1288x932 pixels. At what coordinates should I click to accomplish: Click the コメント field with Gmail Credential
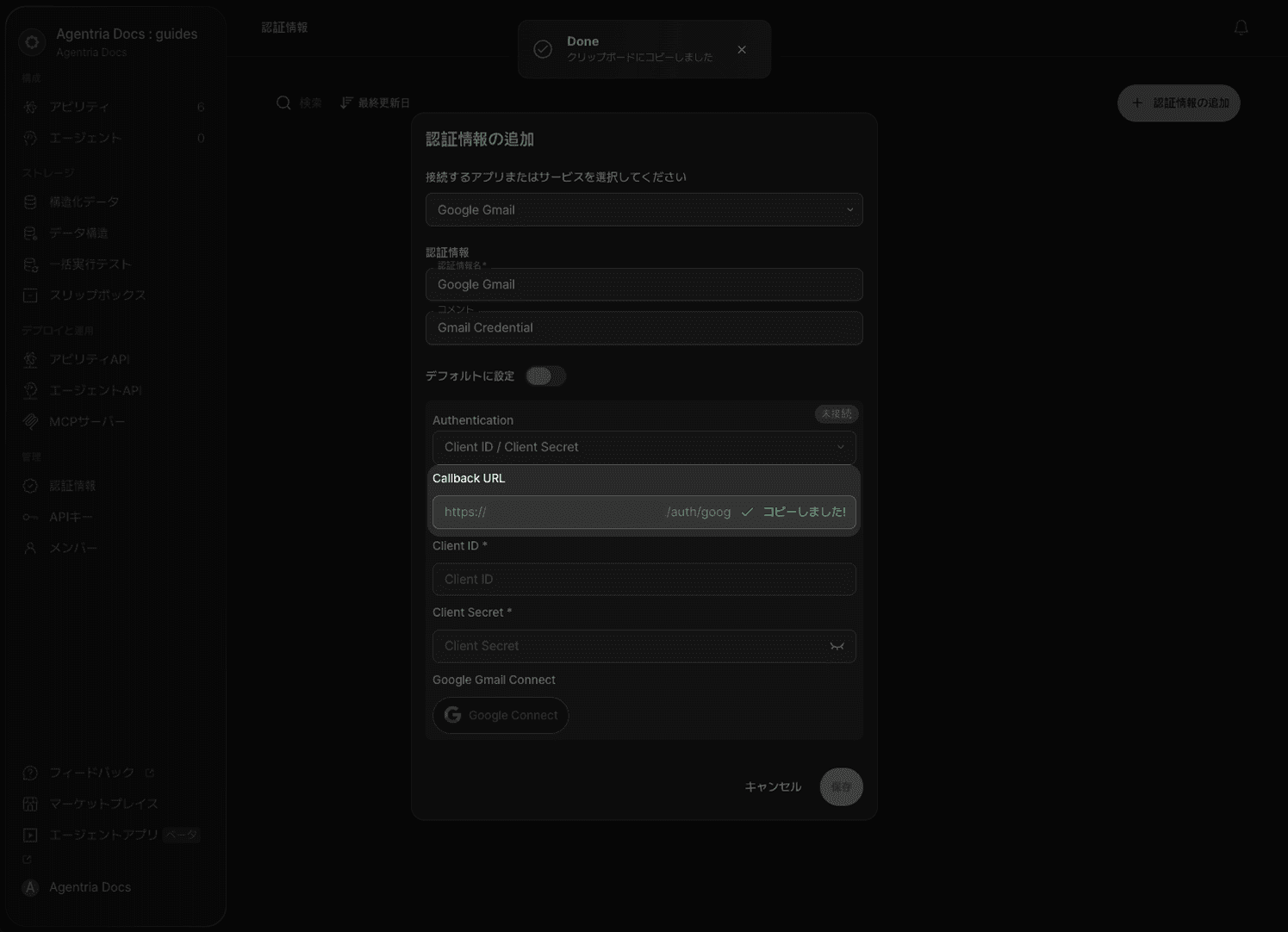tap(644, 327)
